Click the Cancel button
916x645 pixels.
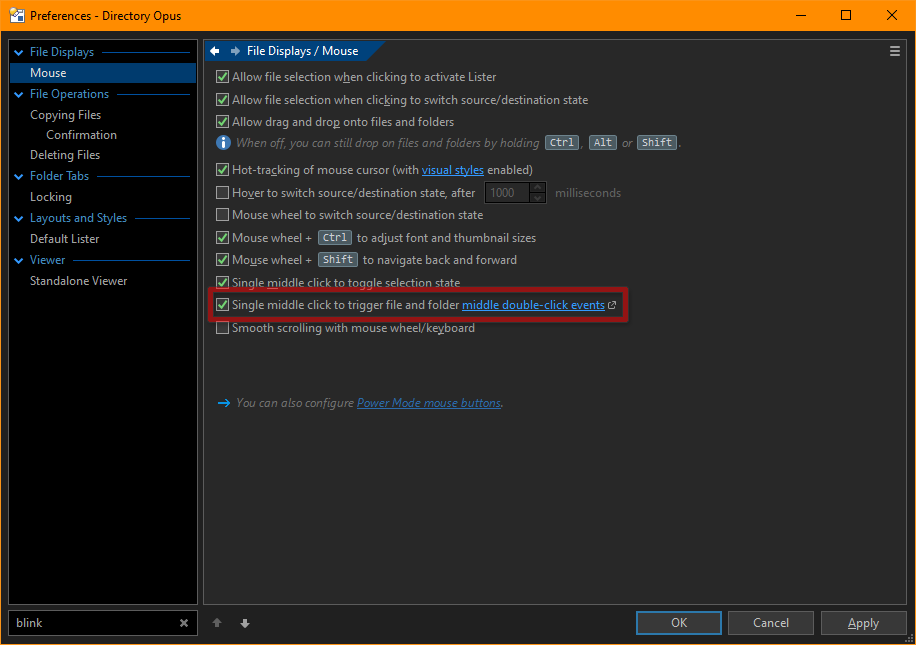coord(771,623)
